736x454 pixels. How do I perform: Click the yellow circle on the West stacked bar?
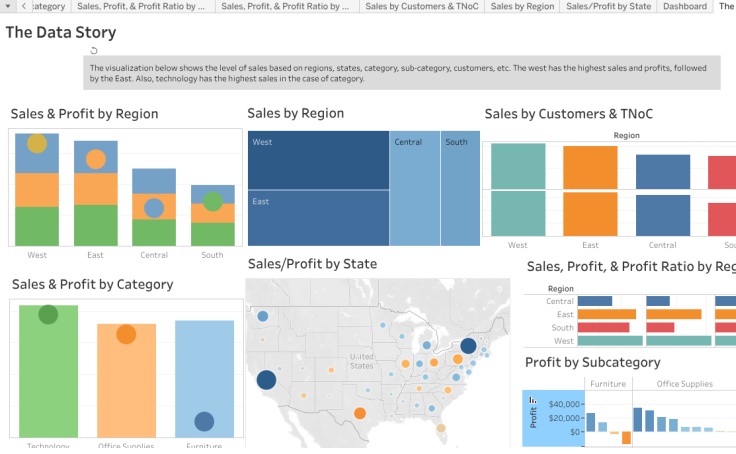[x=37, y=143]
